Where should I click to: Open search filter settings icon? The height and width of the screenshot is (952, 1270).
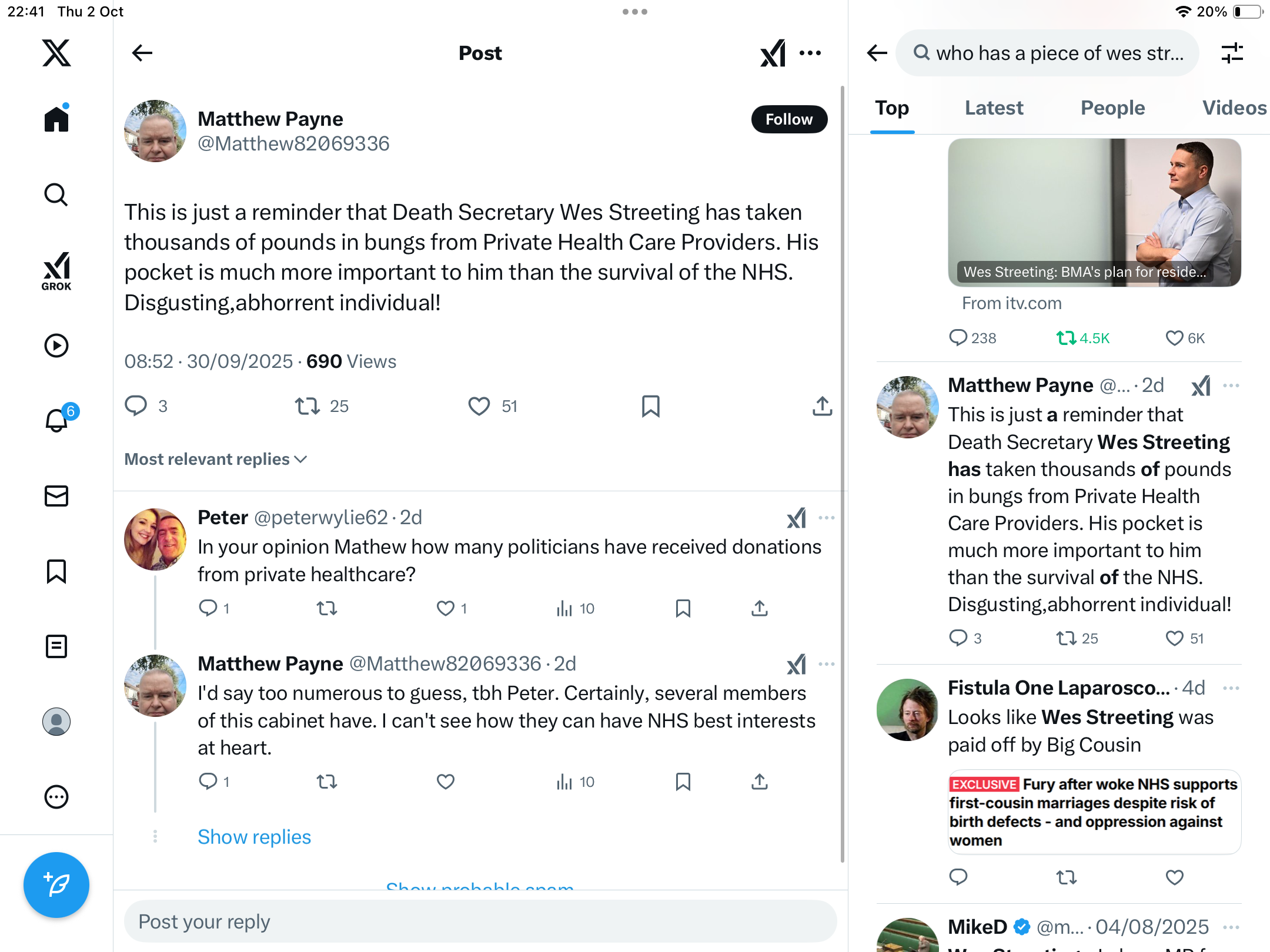point(1232,53)
